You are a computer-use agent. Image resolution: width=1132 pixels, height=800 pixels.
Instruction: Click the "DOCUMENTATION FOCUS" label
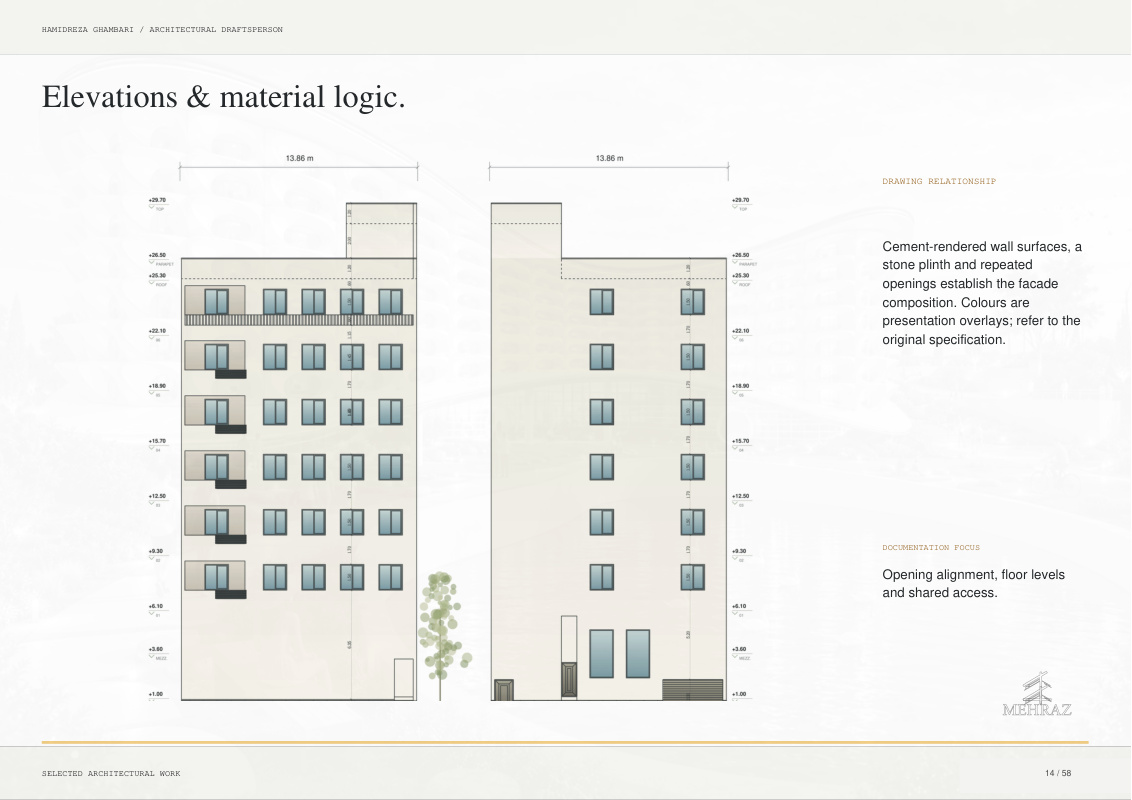click(x=931, y=547)
